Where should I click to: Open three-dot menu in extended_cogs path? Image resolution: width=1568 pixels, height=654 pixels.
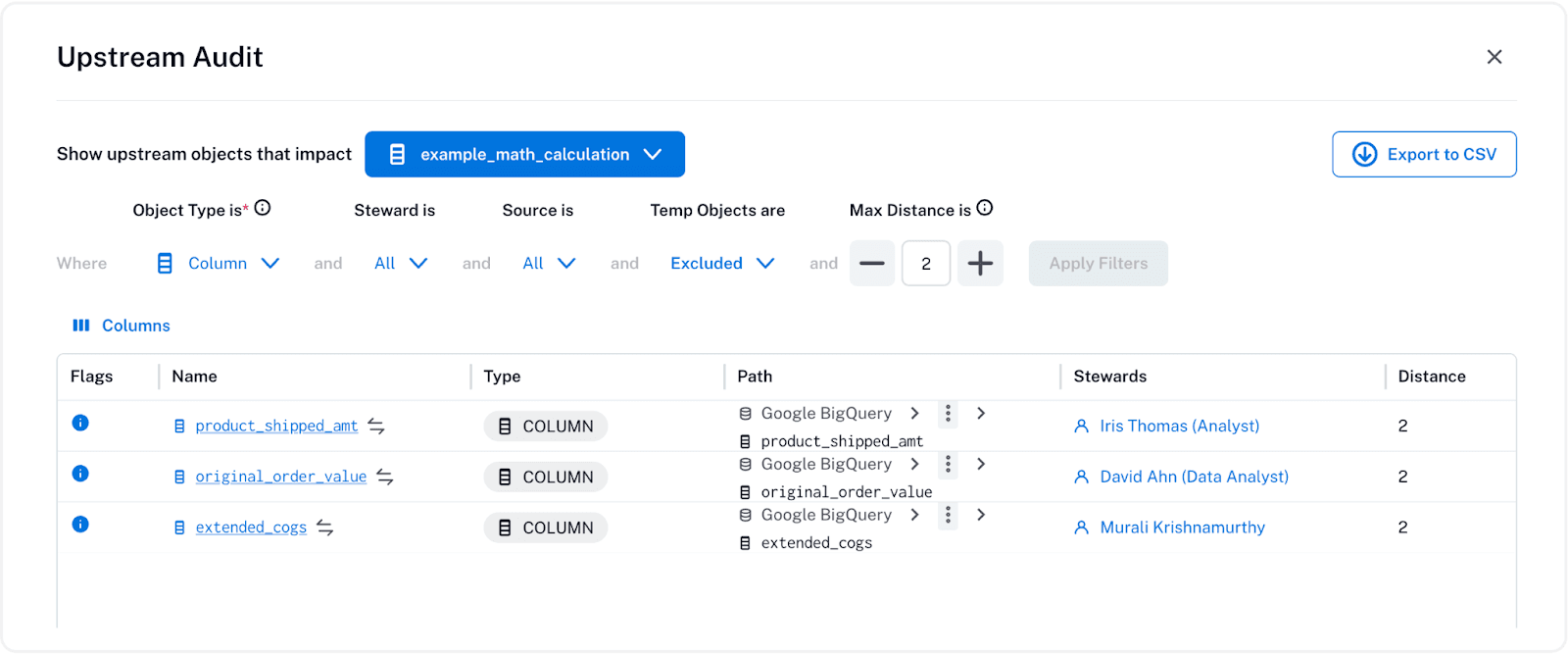point(948,516)
